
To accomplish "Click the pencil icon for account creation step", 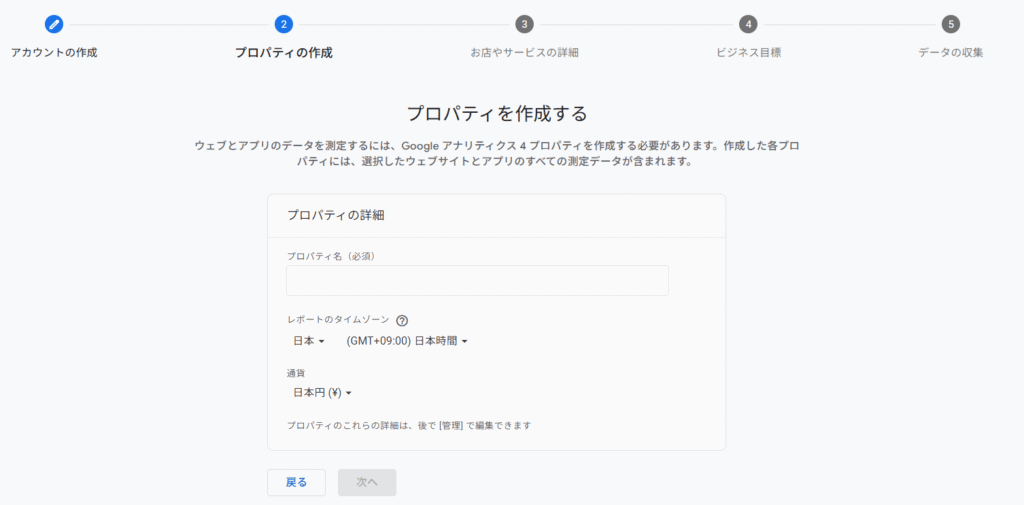I will (x=54, y=24).
